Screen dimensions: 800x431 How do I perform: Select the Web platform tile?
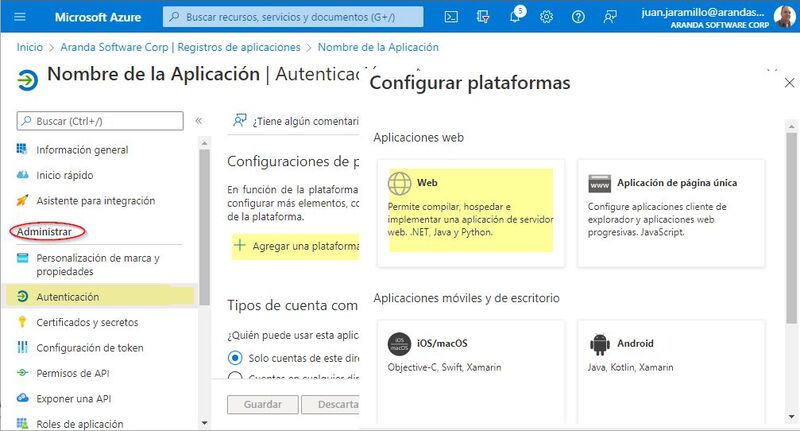click(x=471, y=213)
